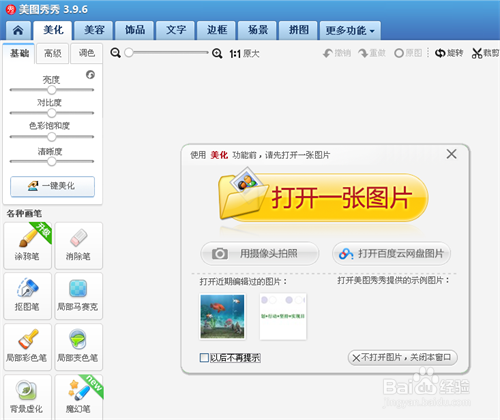Select the 高级 sub-tab

click(53, 53)
